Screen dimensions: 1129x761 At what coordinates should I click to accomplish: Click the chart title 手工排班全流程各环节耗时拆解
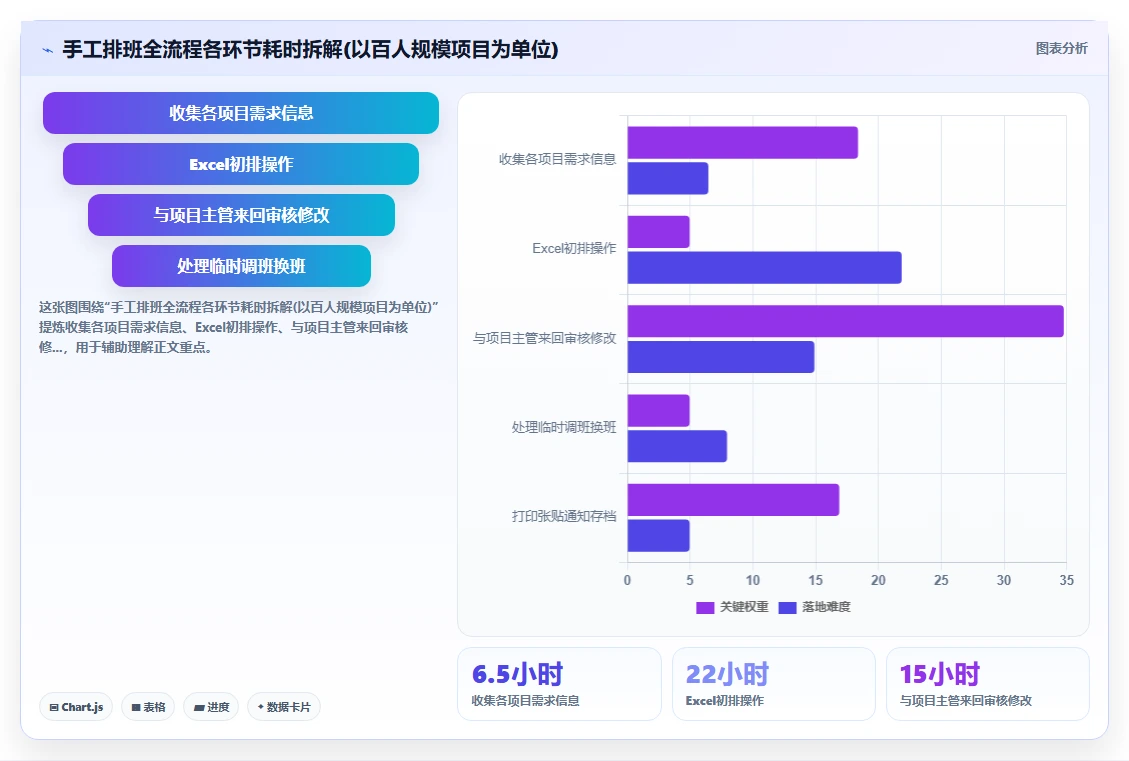coord(310,49)
